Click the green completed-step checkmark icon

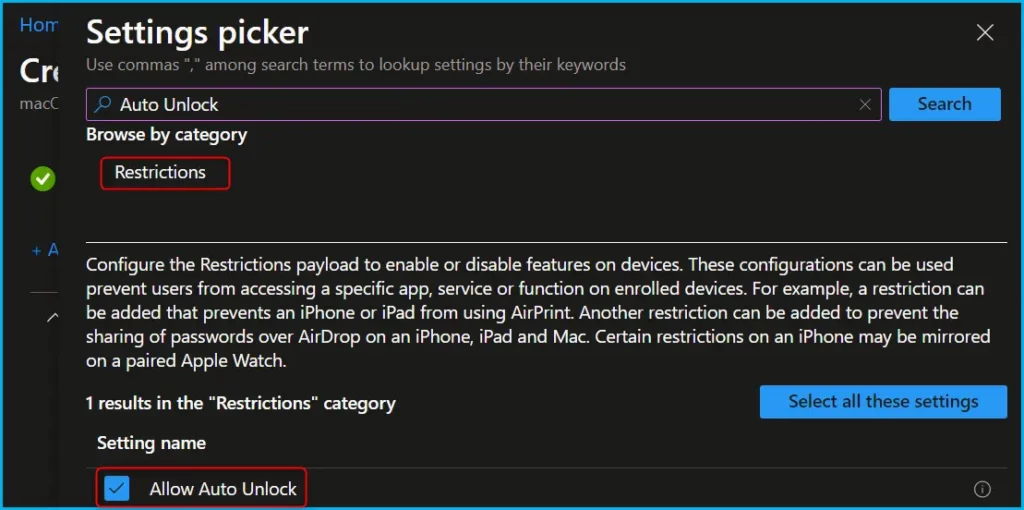pyautogui.click(x=43, y=178)
